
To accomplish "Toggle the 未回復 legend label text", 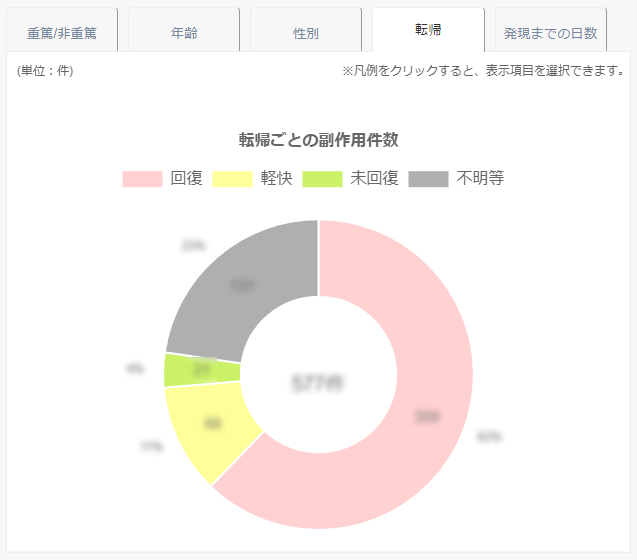I will click(x=375, y=179).
